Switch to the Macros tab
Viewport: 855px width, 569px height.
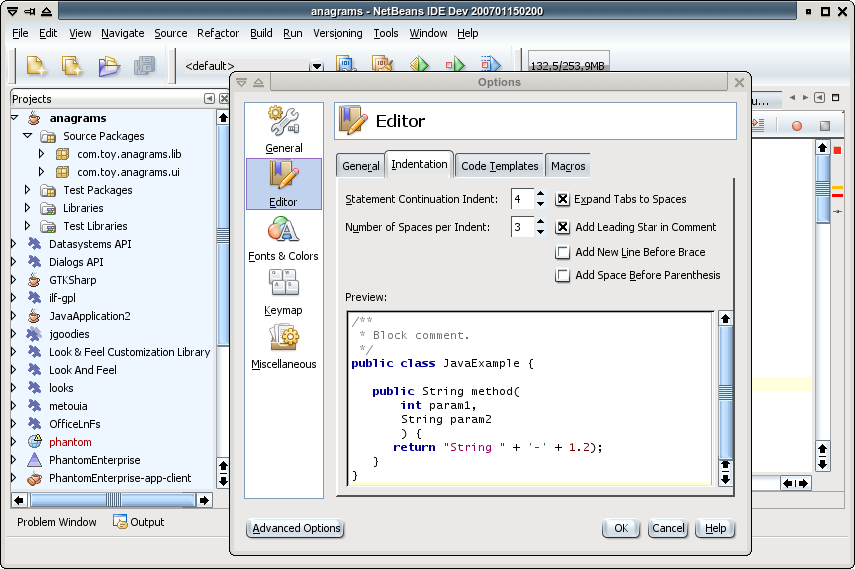(x=568, y=166)
